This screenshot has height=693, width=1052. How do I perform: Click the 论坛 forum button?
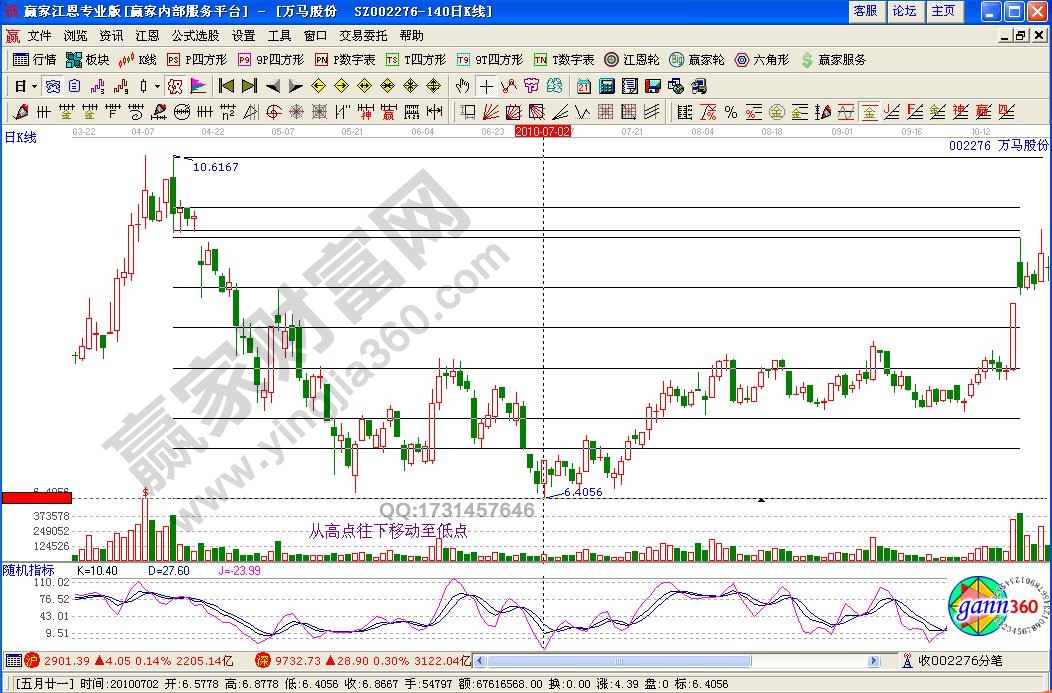coord(904,11)
